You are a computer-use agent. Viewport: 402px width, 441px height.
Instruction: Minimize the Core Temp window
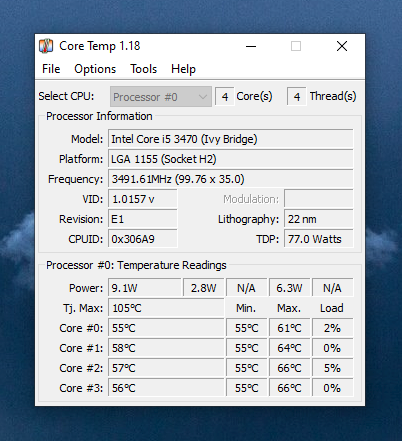click(251, 46)
